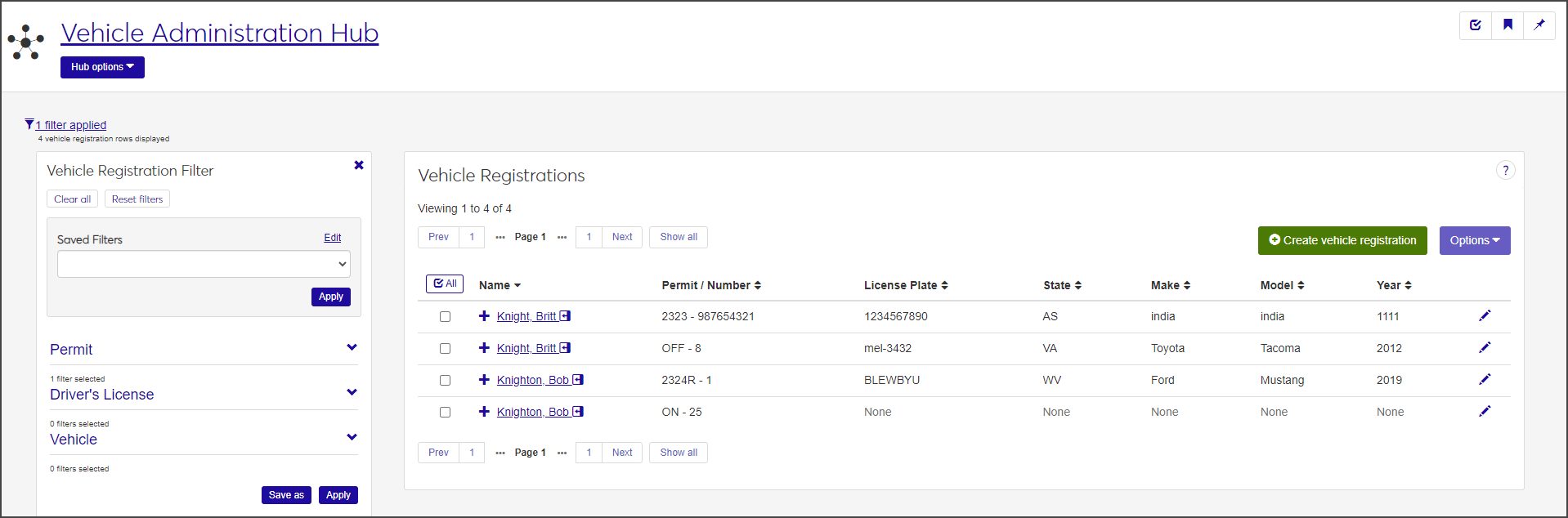Sort table by License Plate column
This screenshot has width=1568, height=518.
906,285
